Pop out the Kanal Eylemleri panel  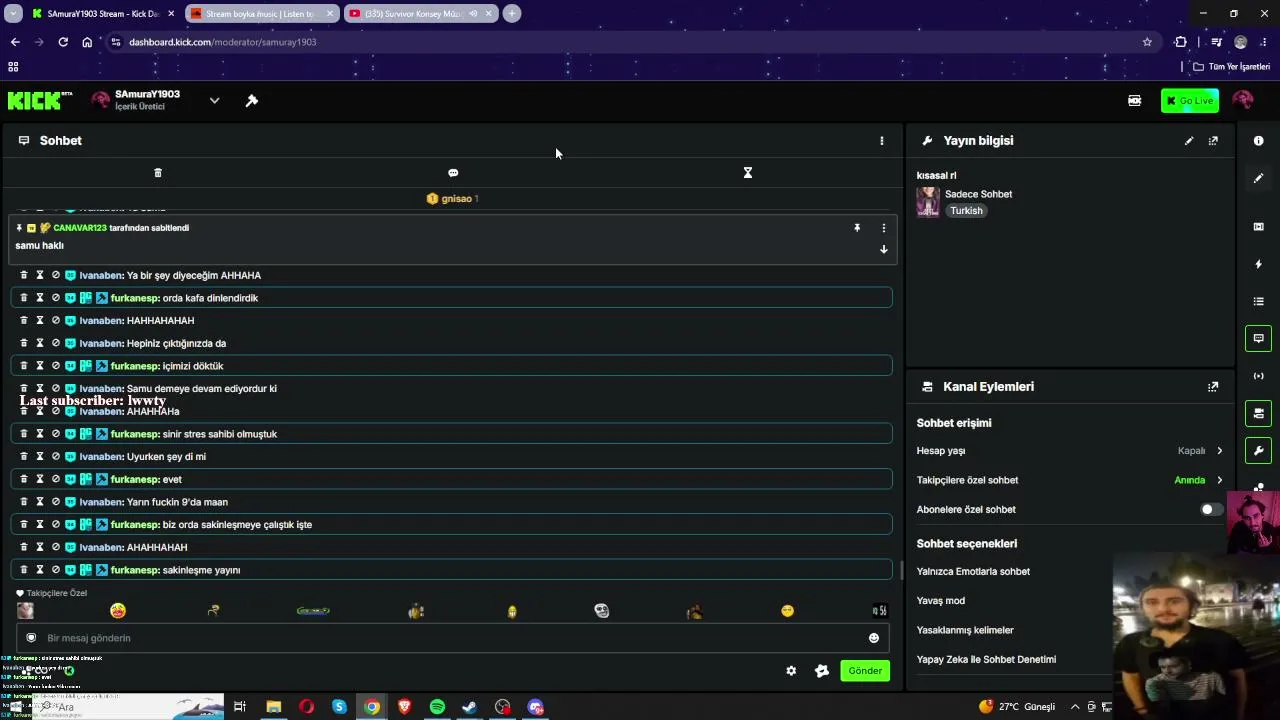click(1213, 387)
